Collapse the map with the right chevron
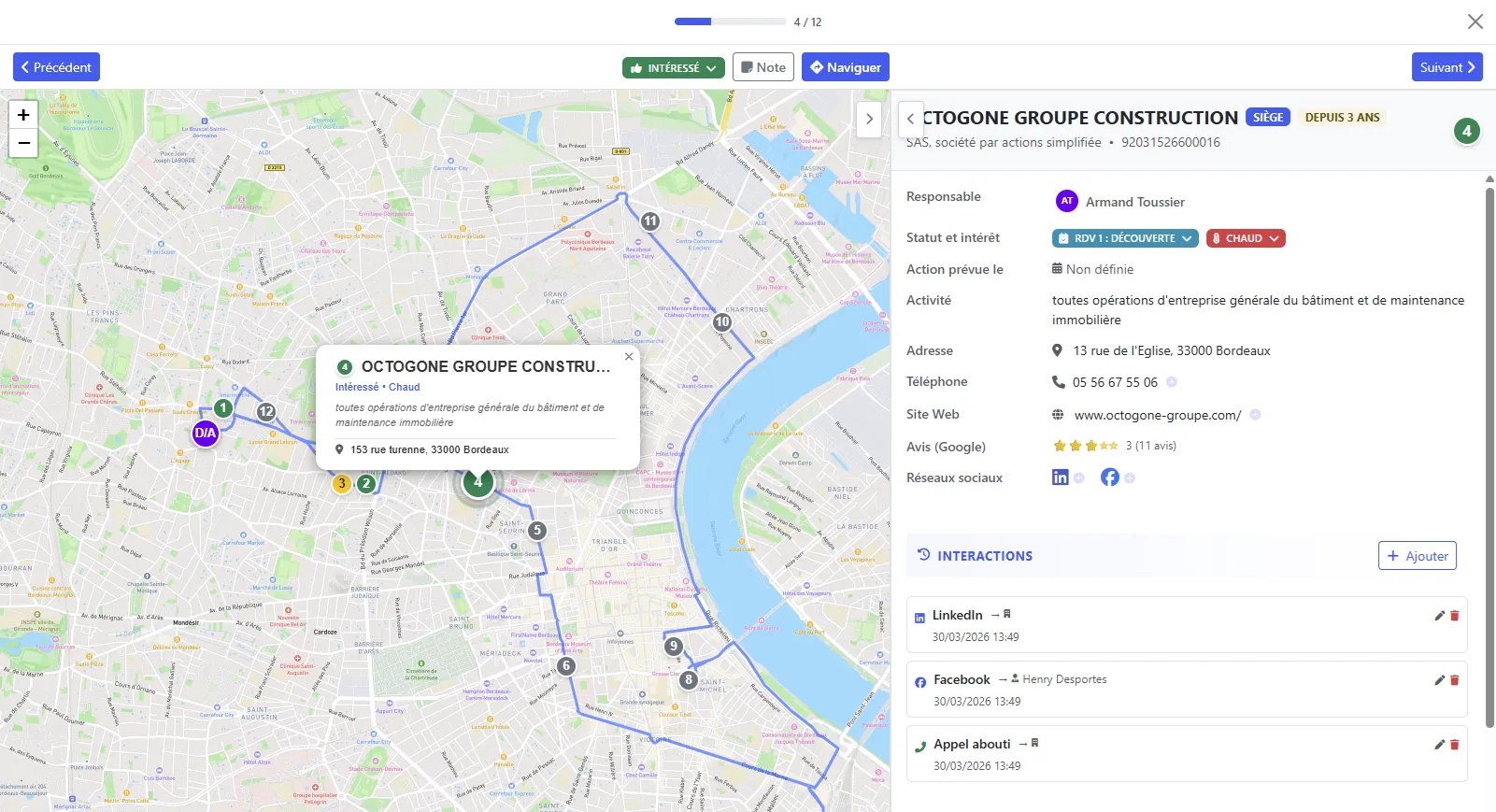Image resolution: width=1496 pixels, height=812 pixels. tap(869, 119)
